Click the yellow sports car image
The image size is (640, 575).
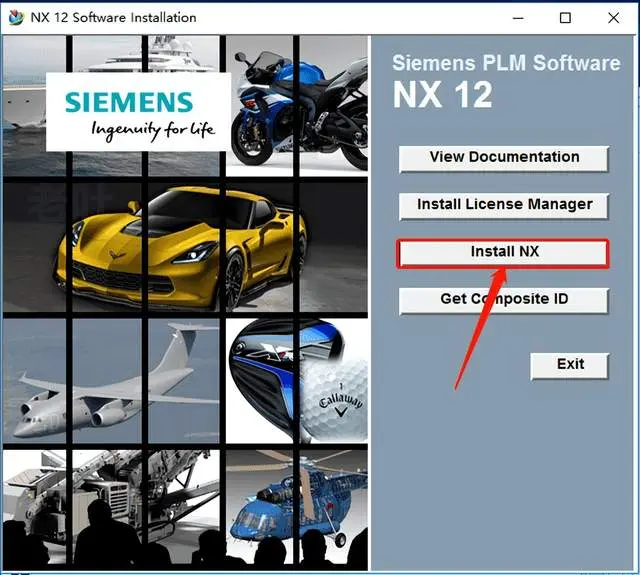pos(184,250)
